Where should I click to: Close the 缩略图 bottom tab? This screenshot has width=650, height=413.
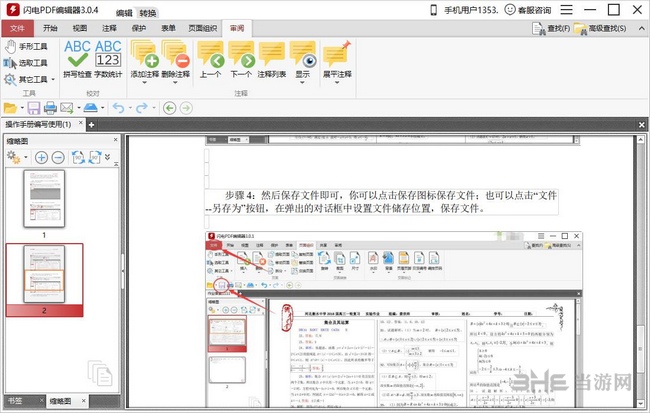tap(84, 401)
